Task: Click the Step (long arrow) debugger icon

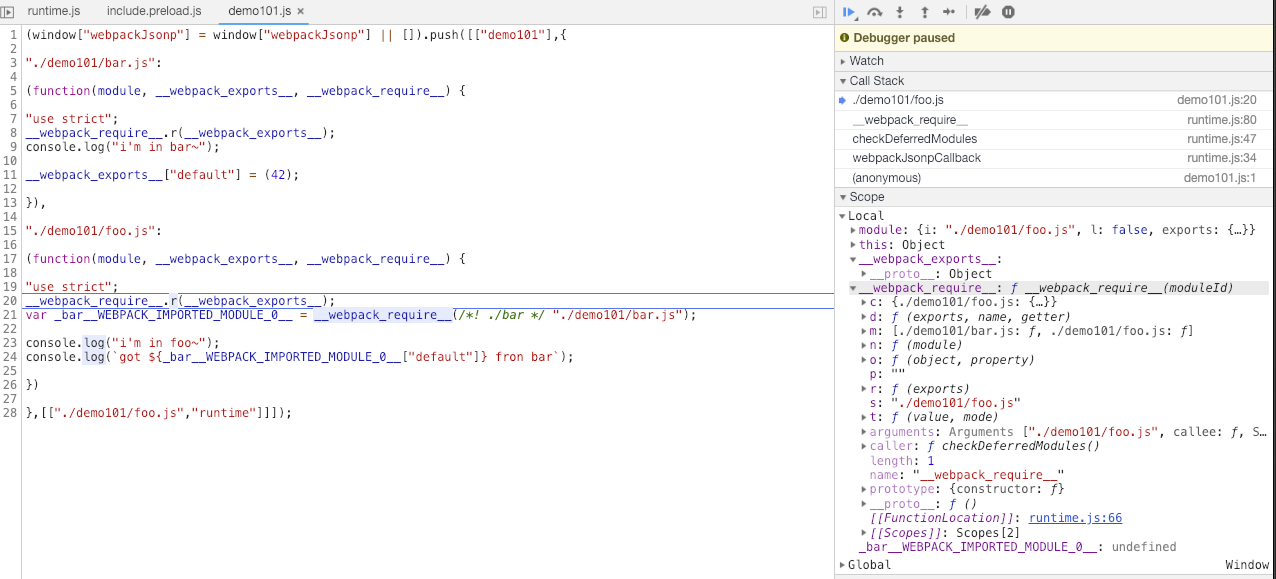Action: (950, 12)
